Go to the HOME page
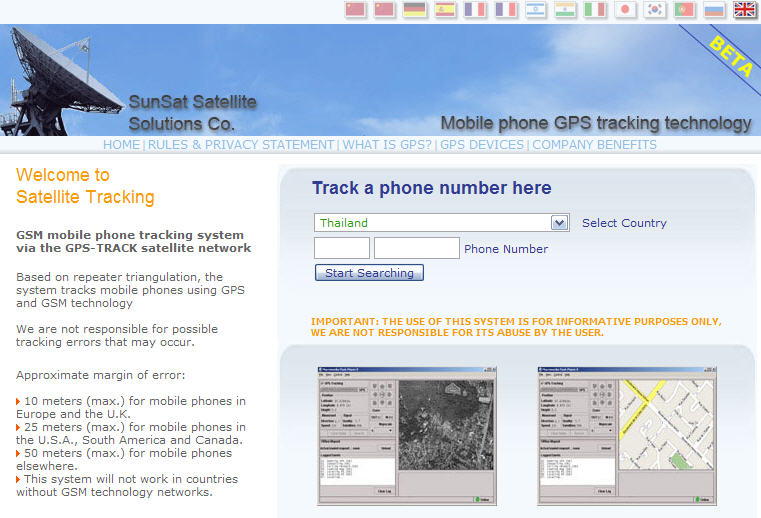761x518 pixels. [121, 145]
